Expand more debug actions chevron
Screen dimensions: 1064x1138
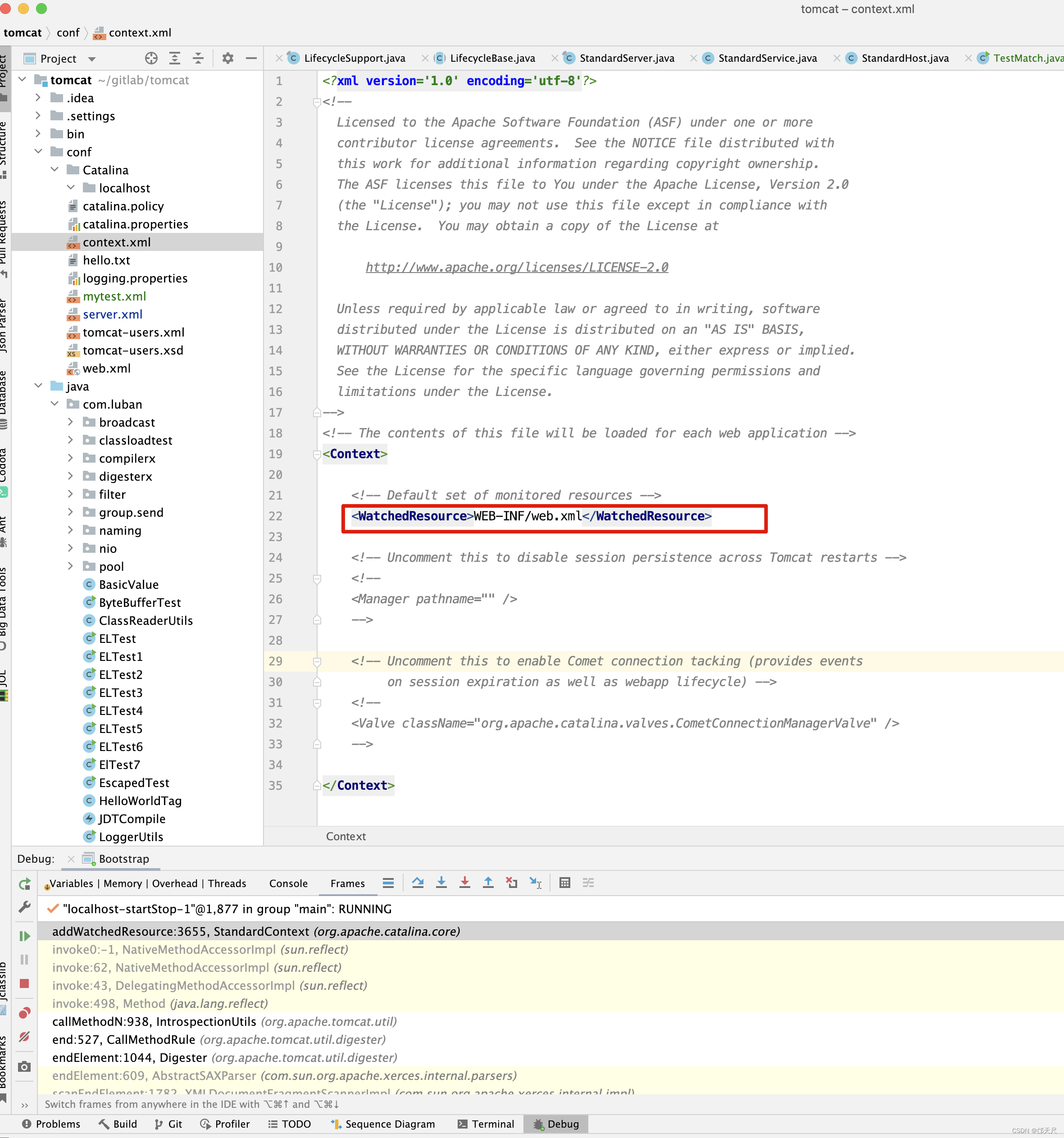[x=25, y=1105]
